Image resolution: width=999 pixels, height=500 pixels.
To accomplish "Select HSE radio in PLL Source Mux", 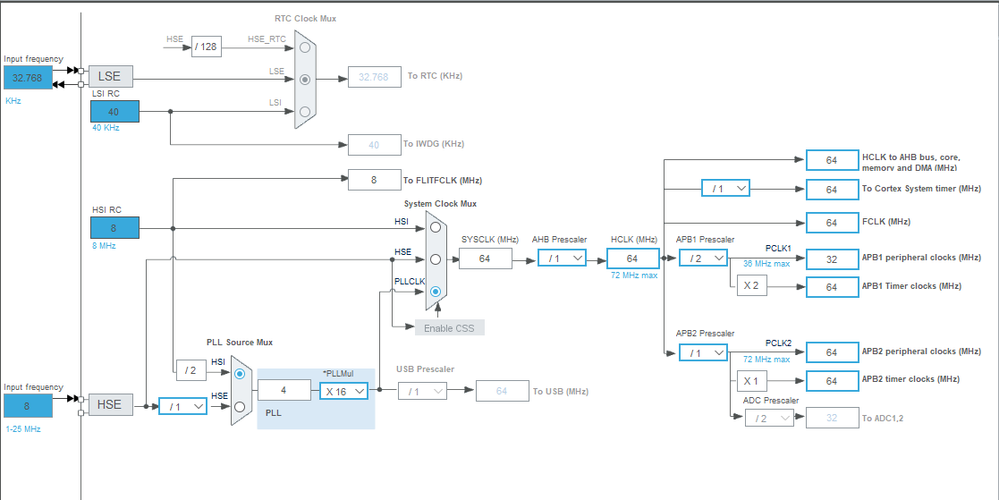I will pos(240,406).
